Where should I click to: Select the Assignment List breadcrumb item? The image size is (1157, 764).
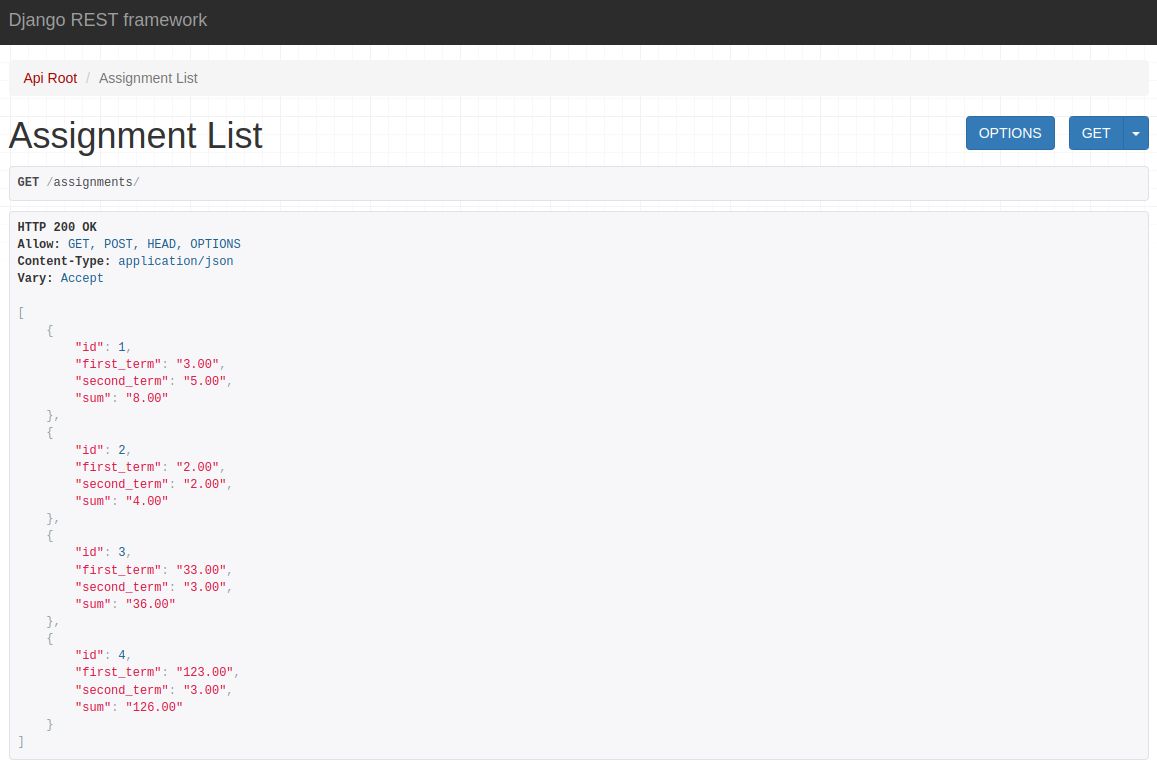click(148, 78)
